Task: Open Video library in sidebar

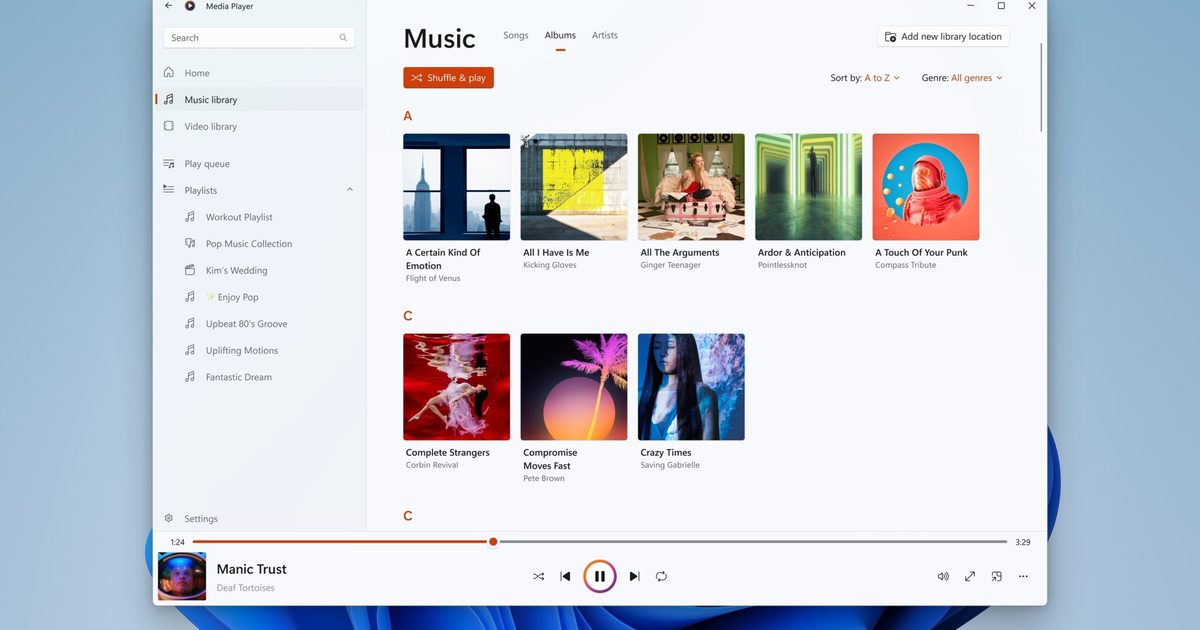Action: [259, 127]
